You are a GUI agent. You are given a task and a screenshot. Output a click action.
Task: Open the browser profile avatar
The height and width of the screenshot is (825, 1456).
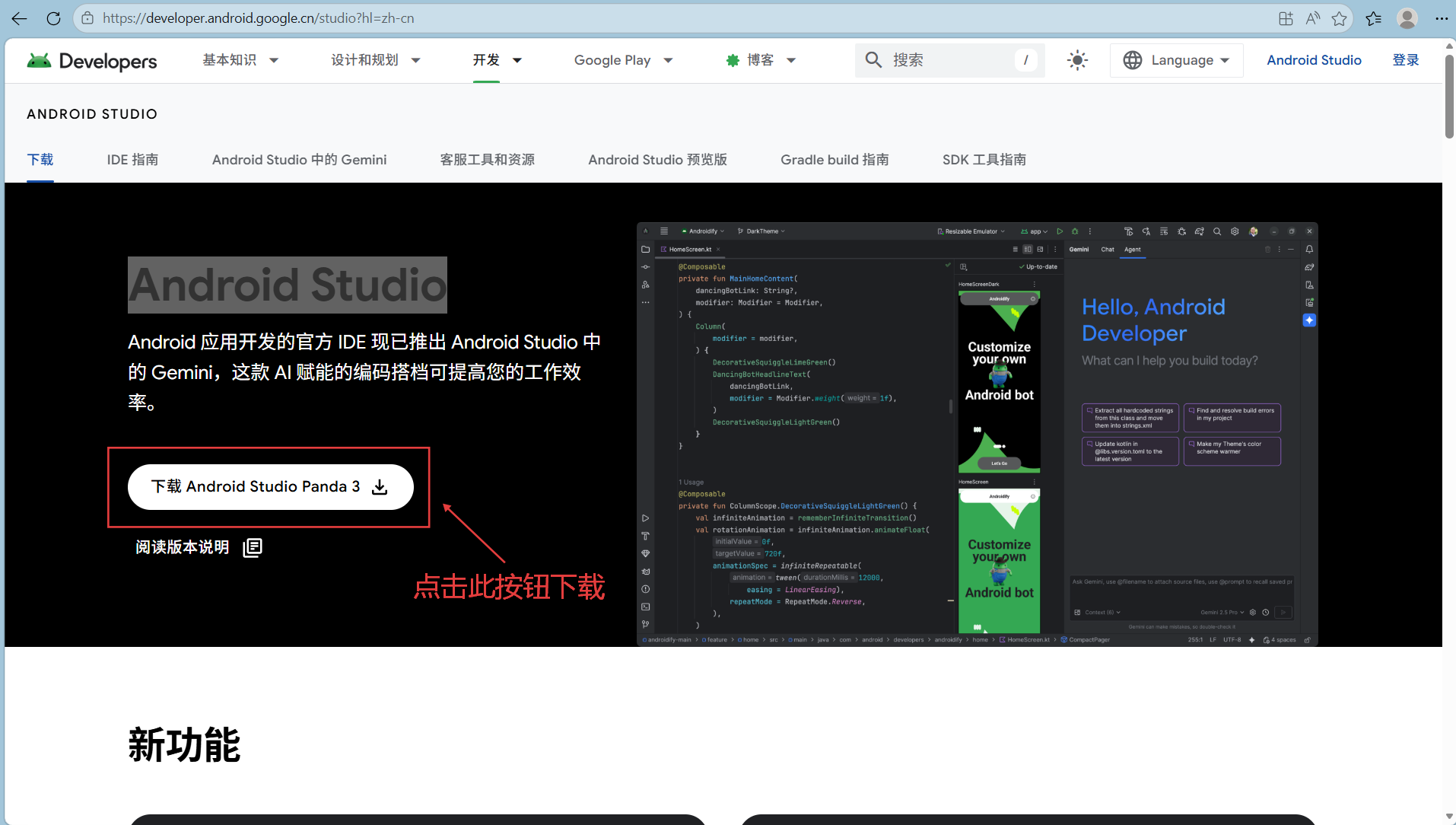tap(1407, 18)
